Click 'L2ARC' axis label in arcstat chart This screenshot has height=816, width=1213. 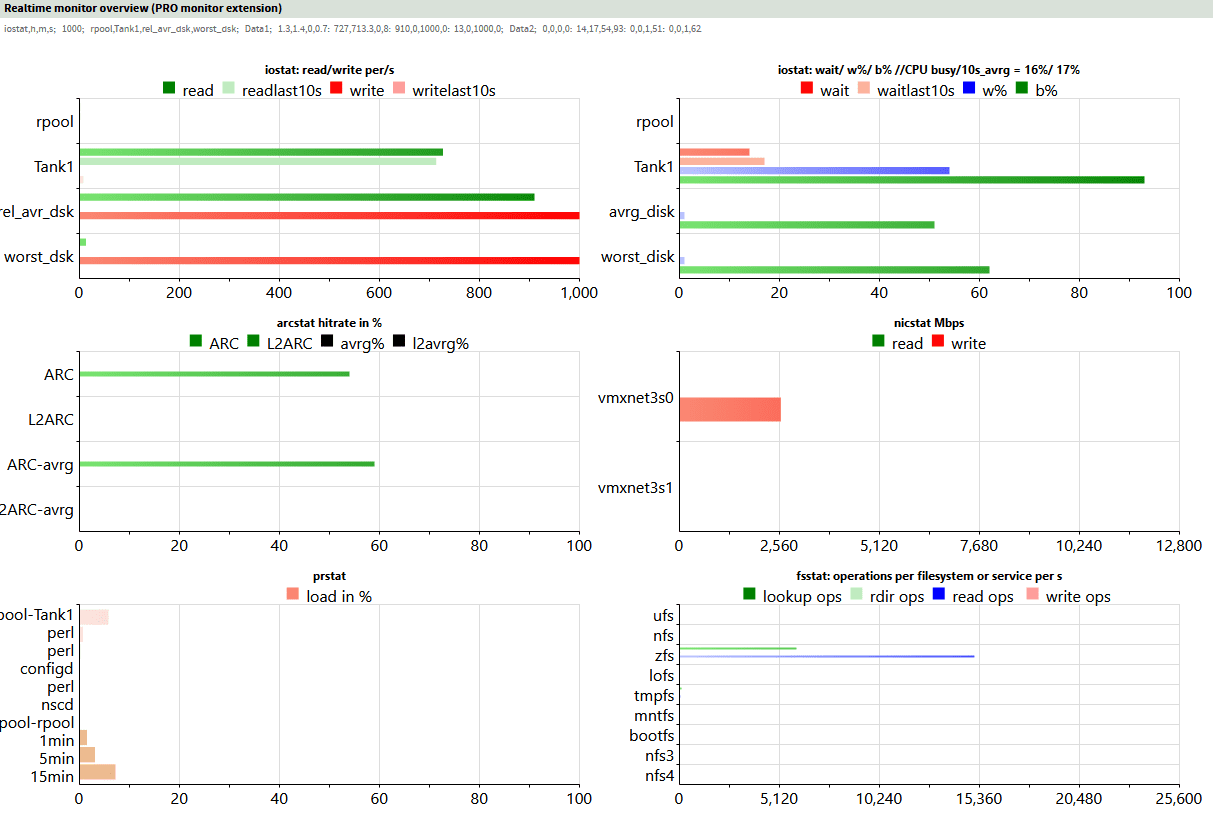[x=51, y=420]
